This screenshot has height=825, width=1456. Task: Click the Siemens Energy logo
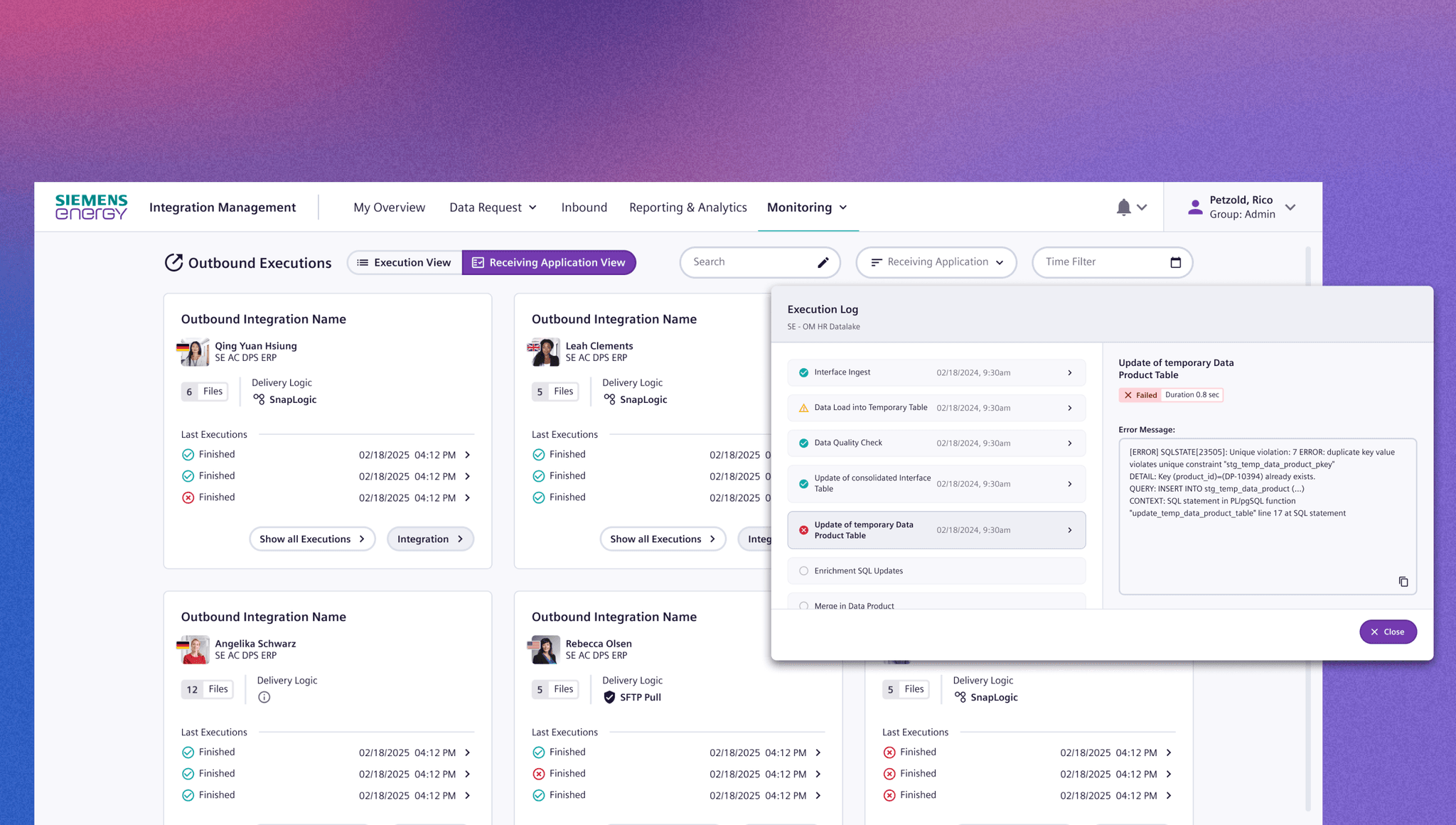pyautogui.click(x=91, y=207)
